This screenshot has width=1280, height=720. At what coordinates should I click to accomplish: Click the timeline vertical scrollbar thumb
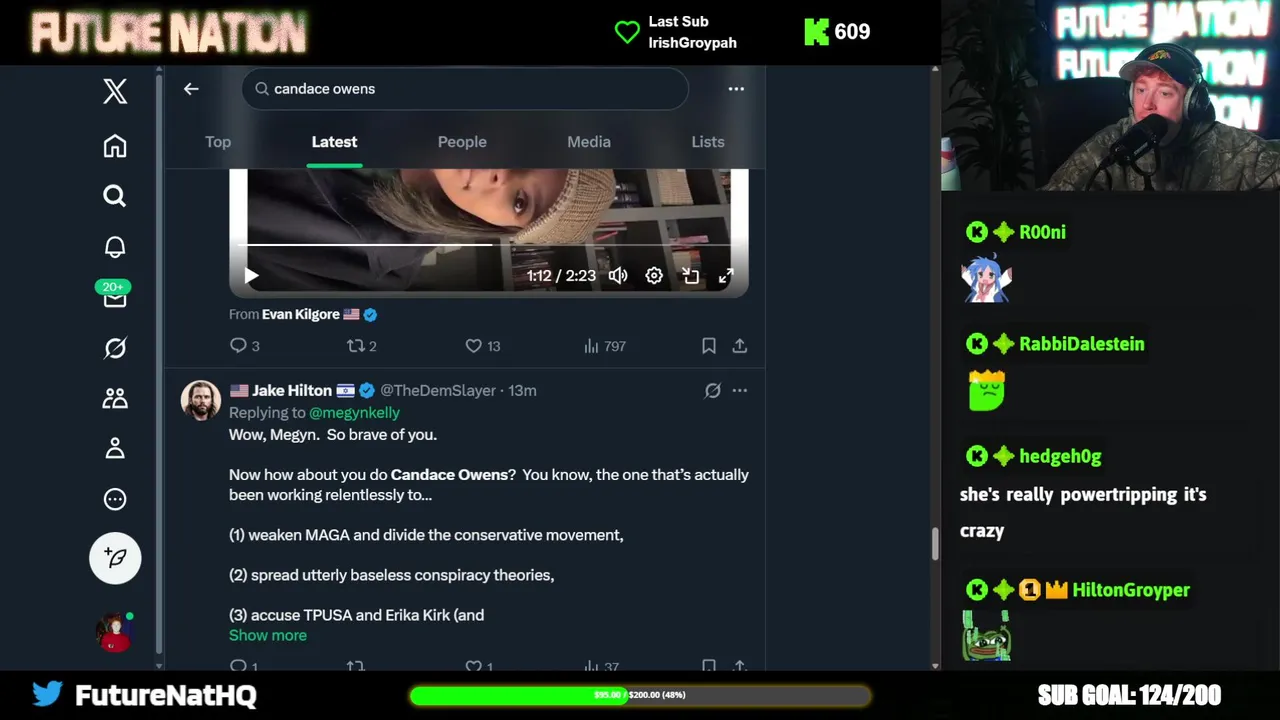point(935,543)
